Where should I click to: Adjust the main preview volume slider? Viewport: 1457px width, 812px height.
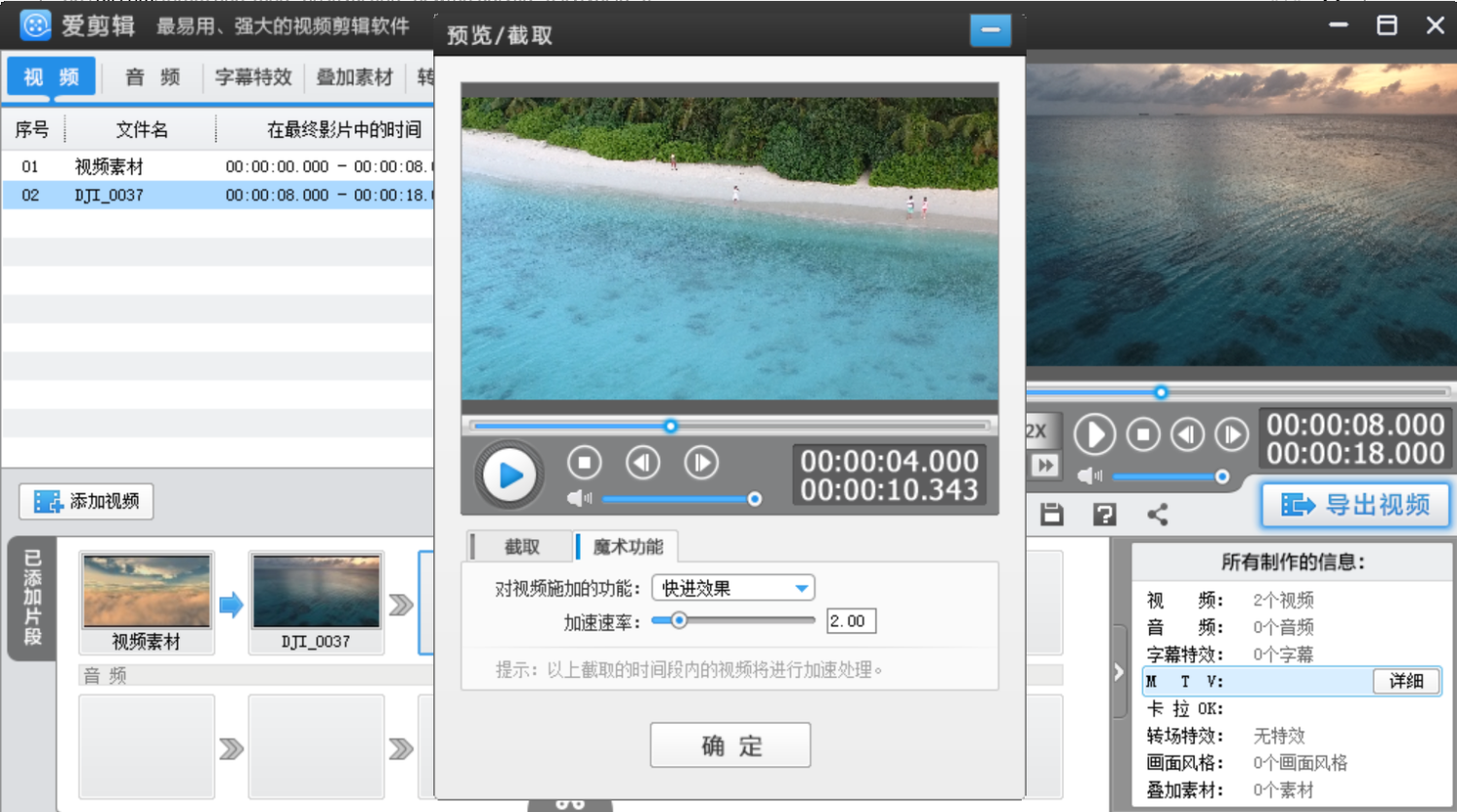click(1169, 477)
